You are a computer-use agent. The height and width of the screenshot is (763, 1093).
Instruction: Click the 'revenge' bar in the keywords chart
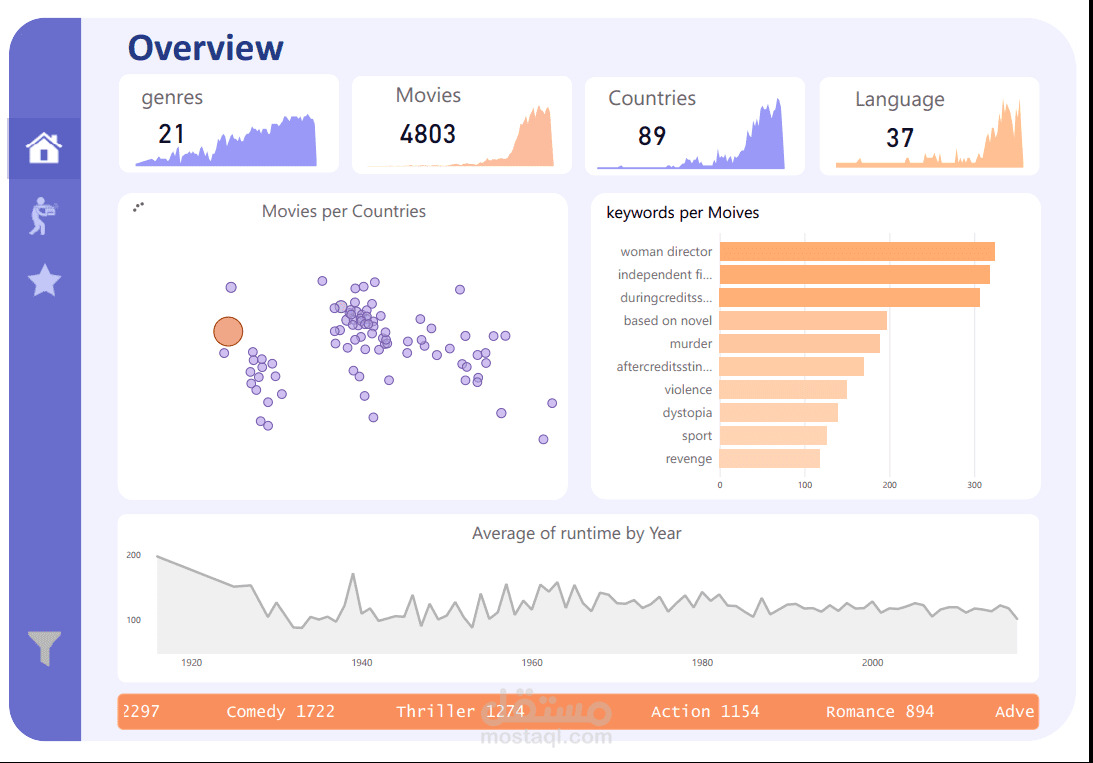(768, 458)
